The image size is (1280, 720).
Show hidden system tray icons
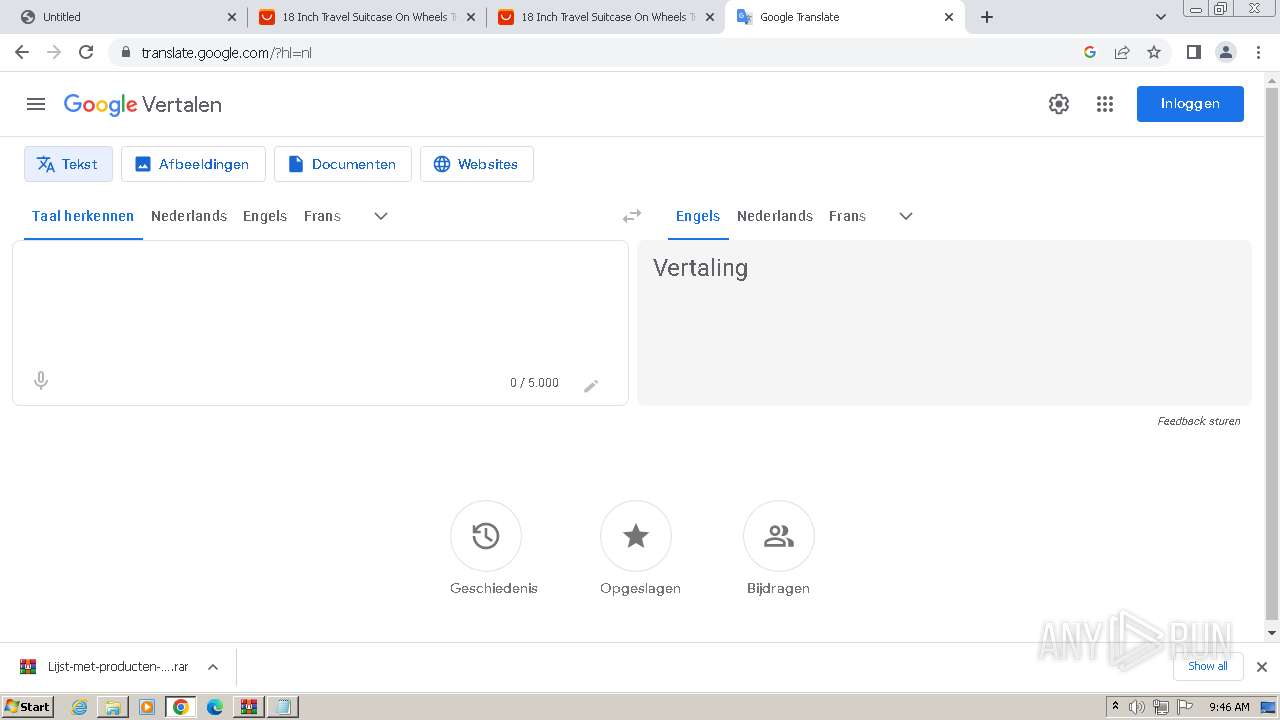1116,707
